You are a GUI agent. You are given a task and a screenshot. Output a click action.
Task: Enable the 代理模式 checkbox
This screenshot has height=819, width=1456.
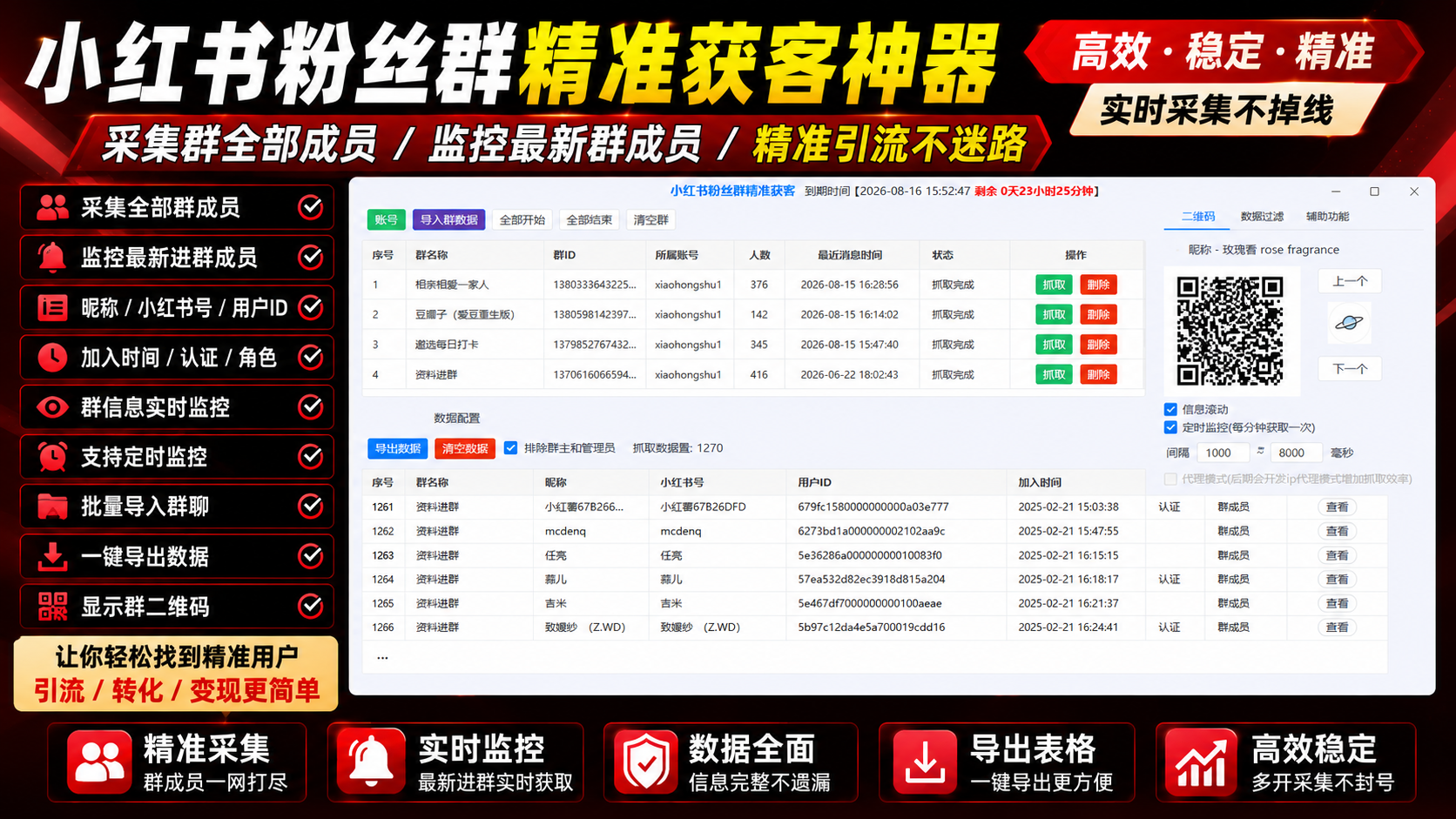(1170, 479)
